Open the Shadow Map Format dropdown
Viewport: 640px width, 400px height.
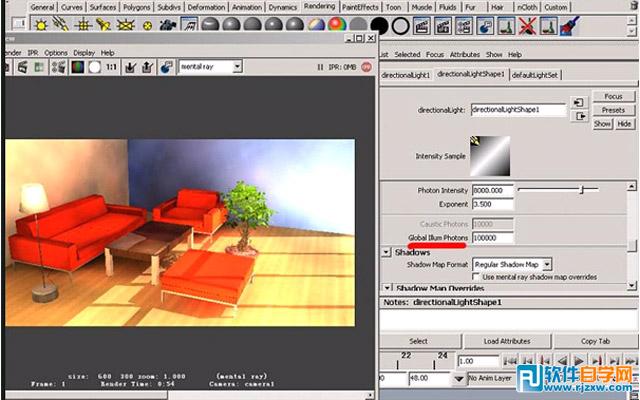[x=512, y=264]
